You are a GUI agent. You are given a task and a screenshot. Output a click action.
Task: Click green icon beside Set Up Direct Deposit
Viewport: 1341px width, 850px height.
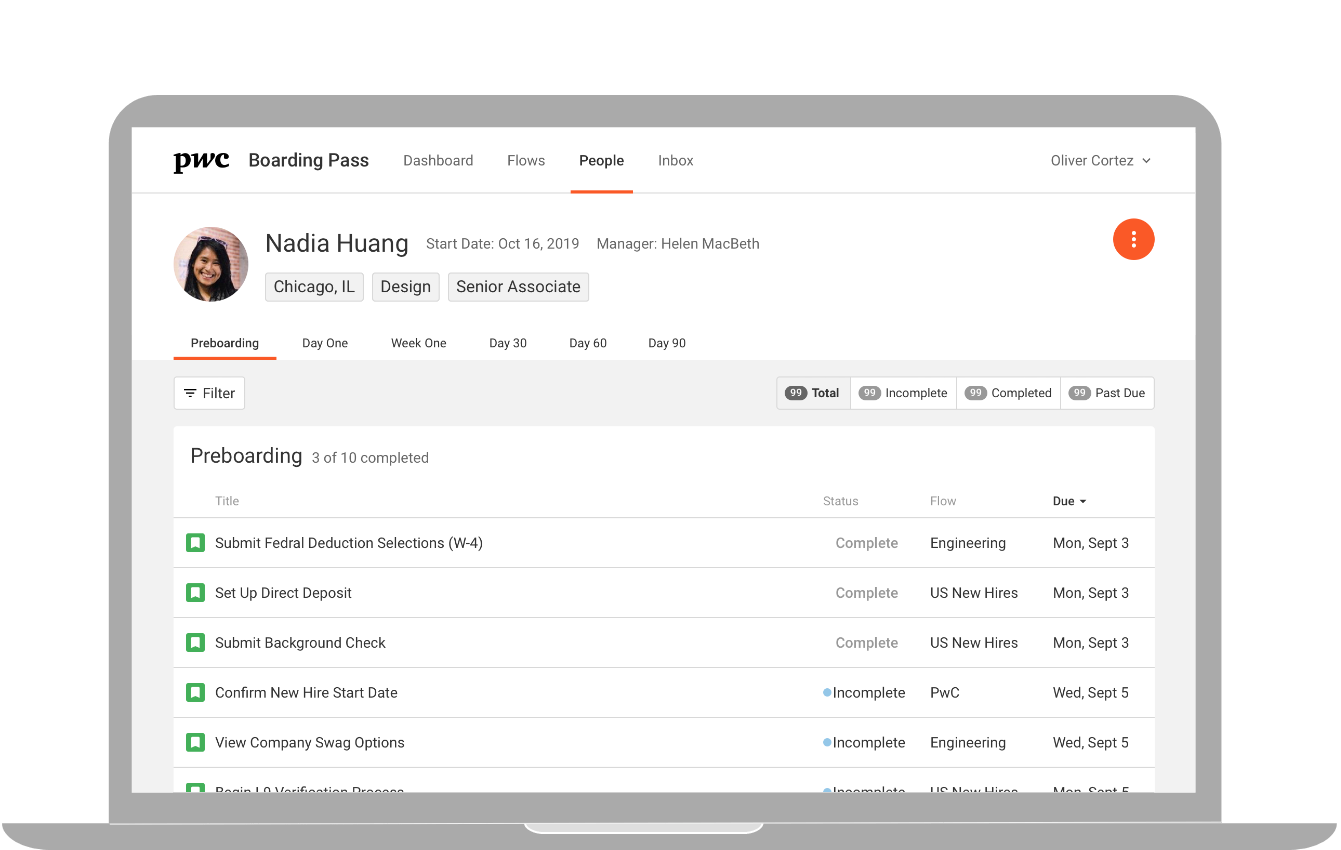[195, 593]
